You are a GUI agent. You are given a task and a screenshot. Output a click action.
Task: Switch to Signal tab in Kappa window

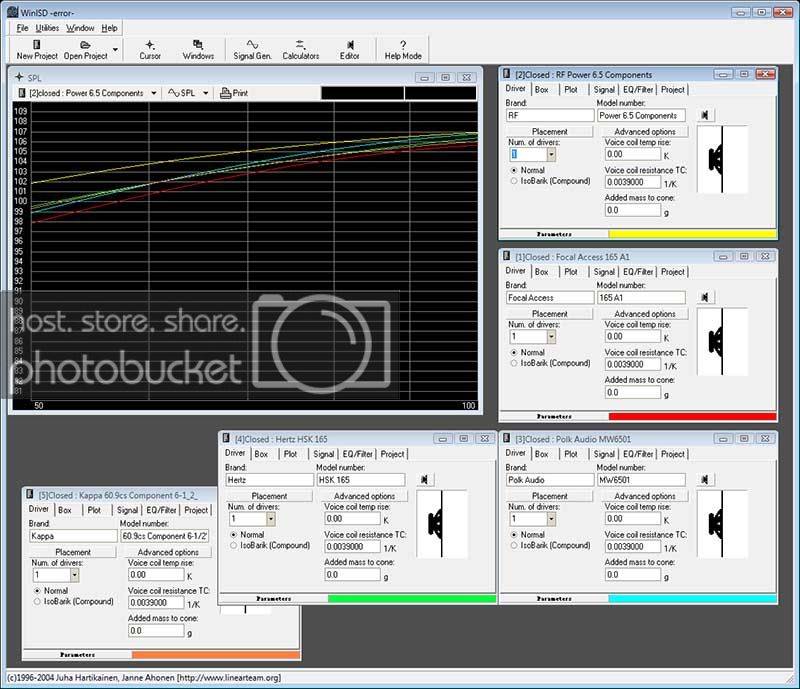click(x=127, y=510)
